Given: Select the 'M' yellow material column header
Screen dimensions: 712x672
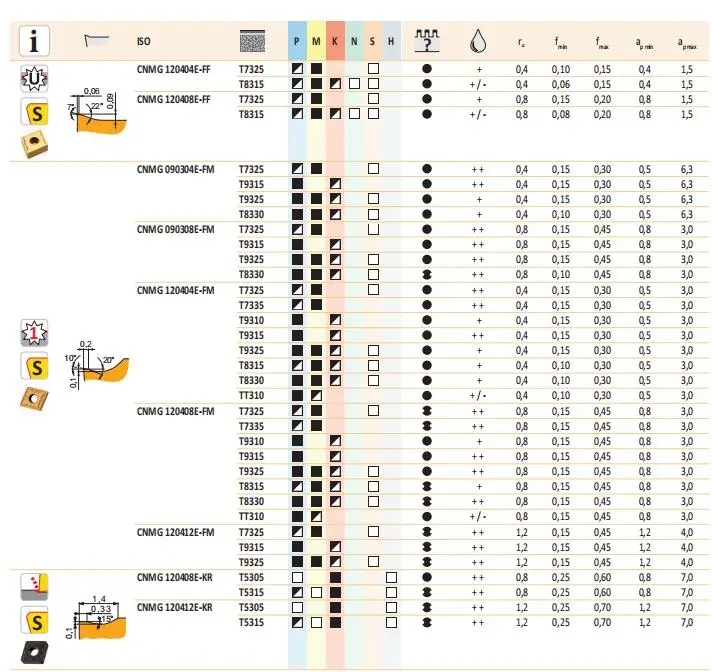Looking at the screenshot, I should pos(316,41).
